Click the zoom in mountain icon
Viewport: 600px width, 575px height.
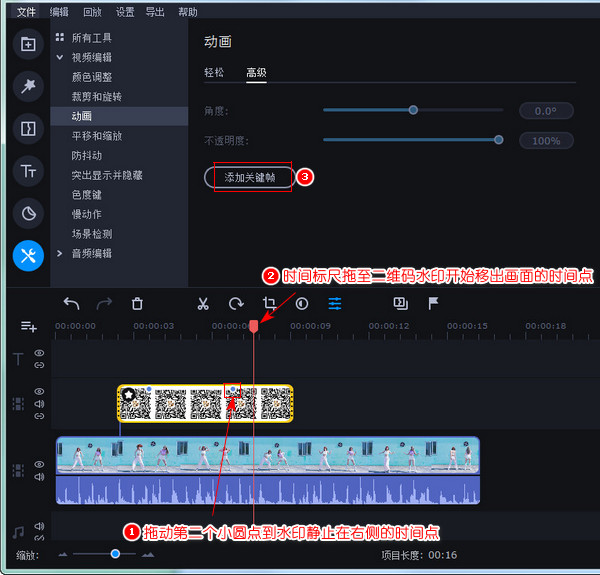pyautogui.click(x=148, y=554)
